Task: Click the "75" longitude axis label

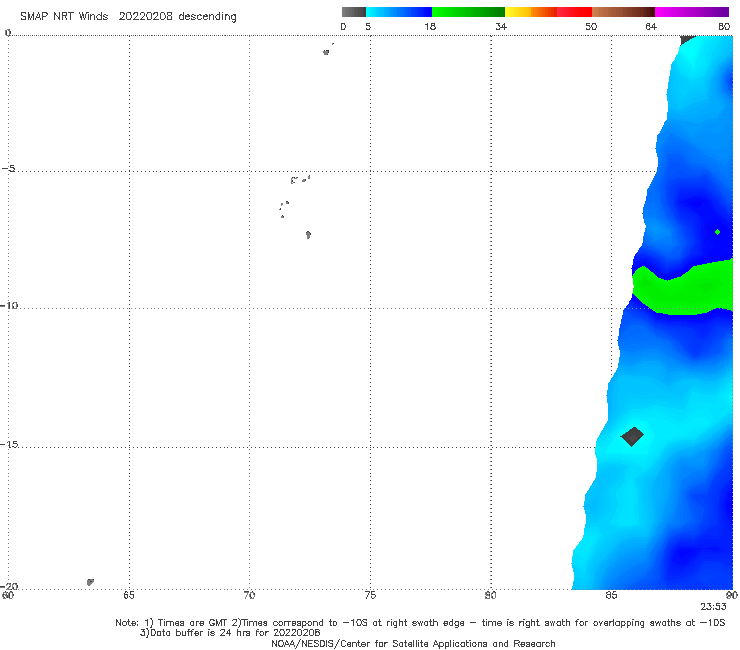Action: coord(370,595)
